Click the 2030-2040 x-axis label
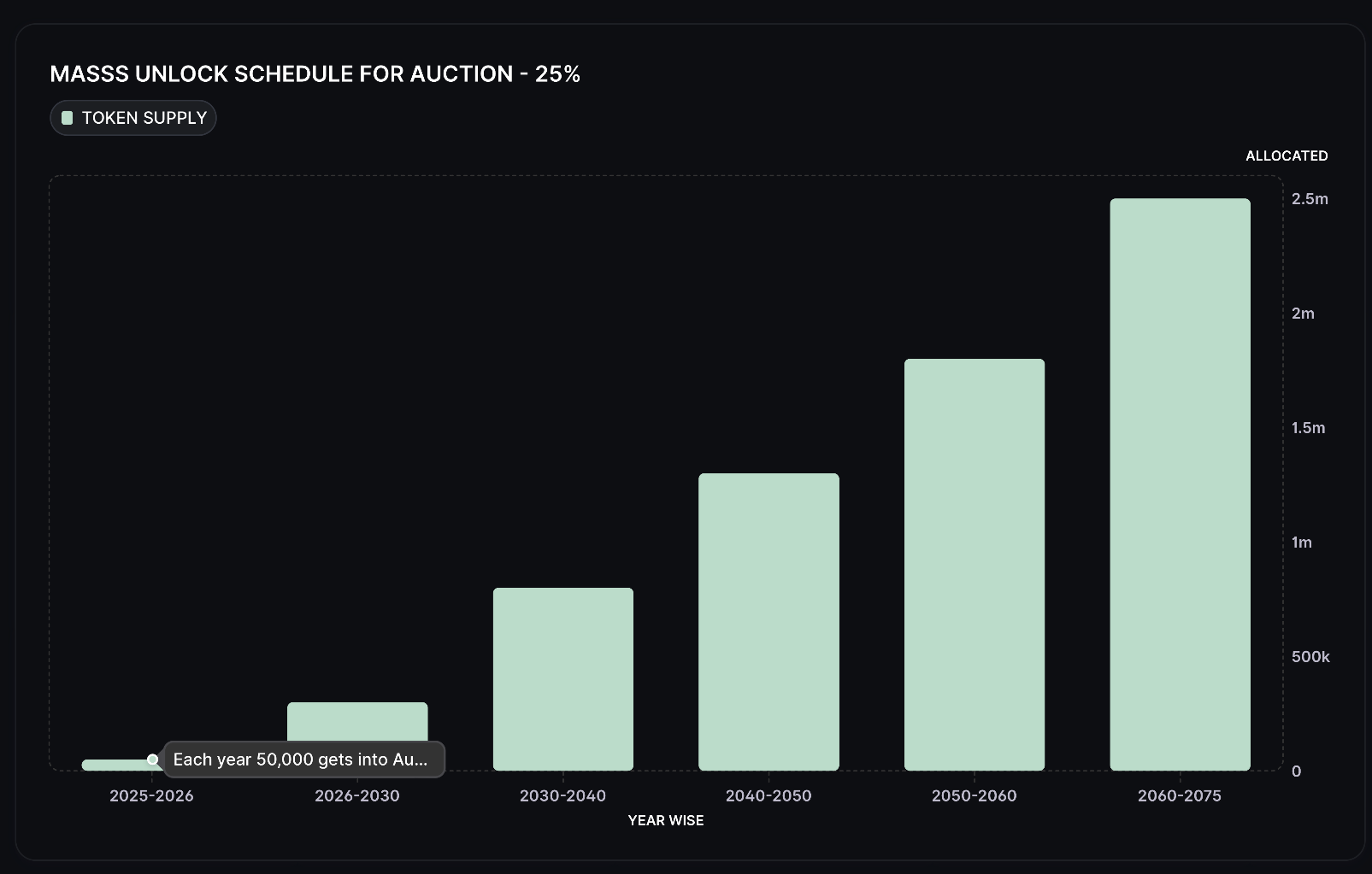The height and width of the screenshot is (874, 1372). point(562,795)
